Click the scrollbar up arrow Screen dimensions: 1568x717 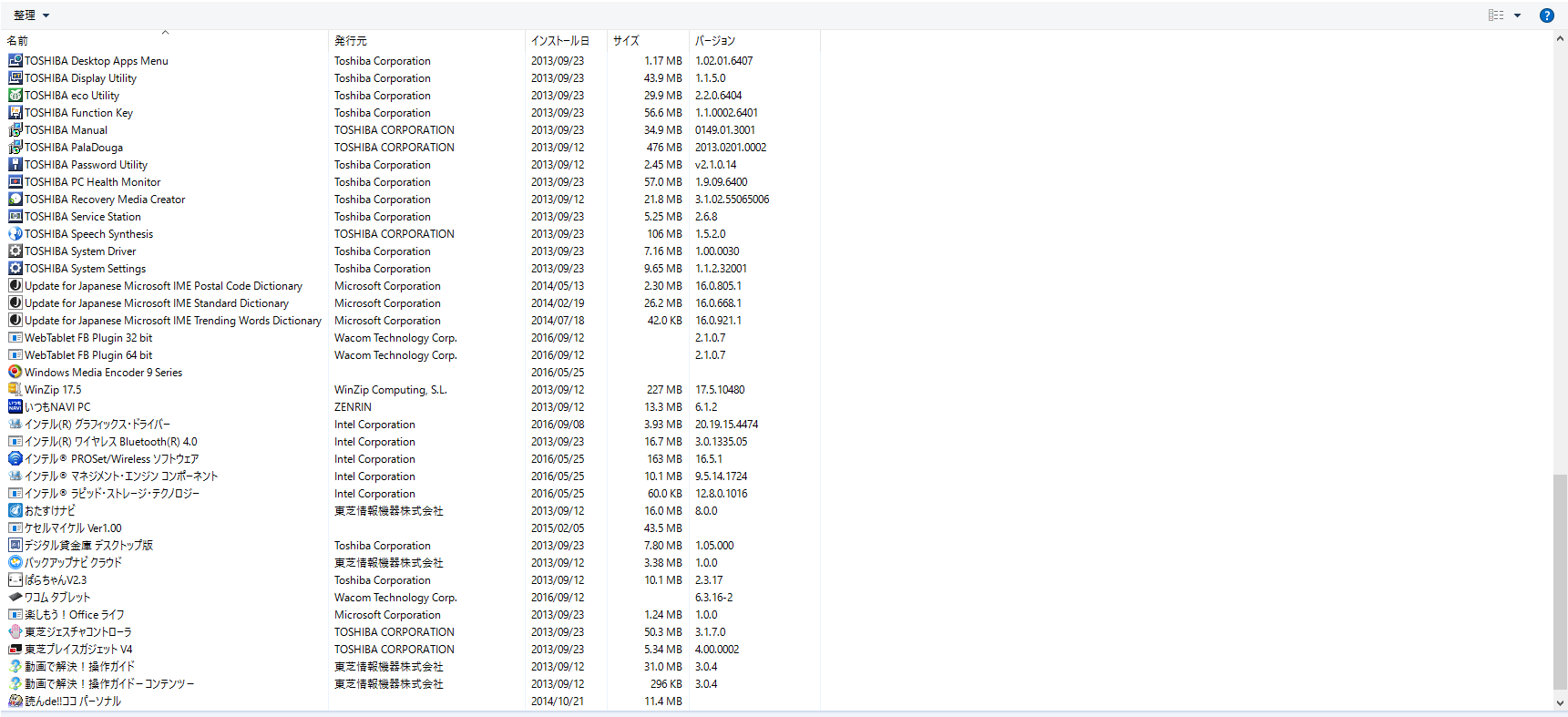pyautogui.click(x=1561, y=39)
